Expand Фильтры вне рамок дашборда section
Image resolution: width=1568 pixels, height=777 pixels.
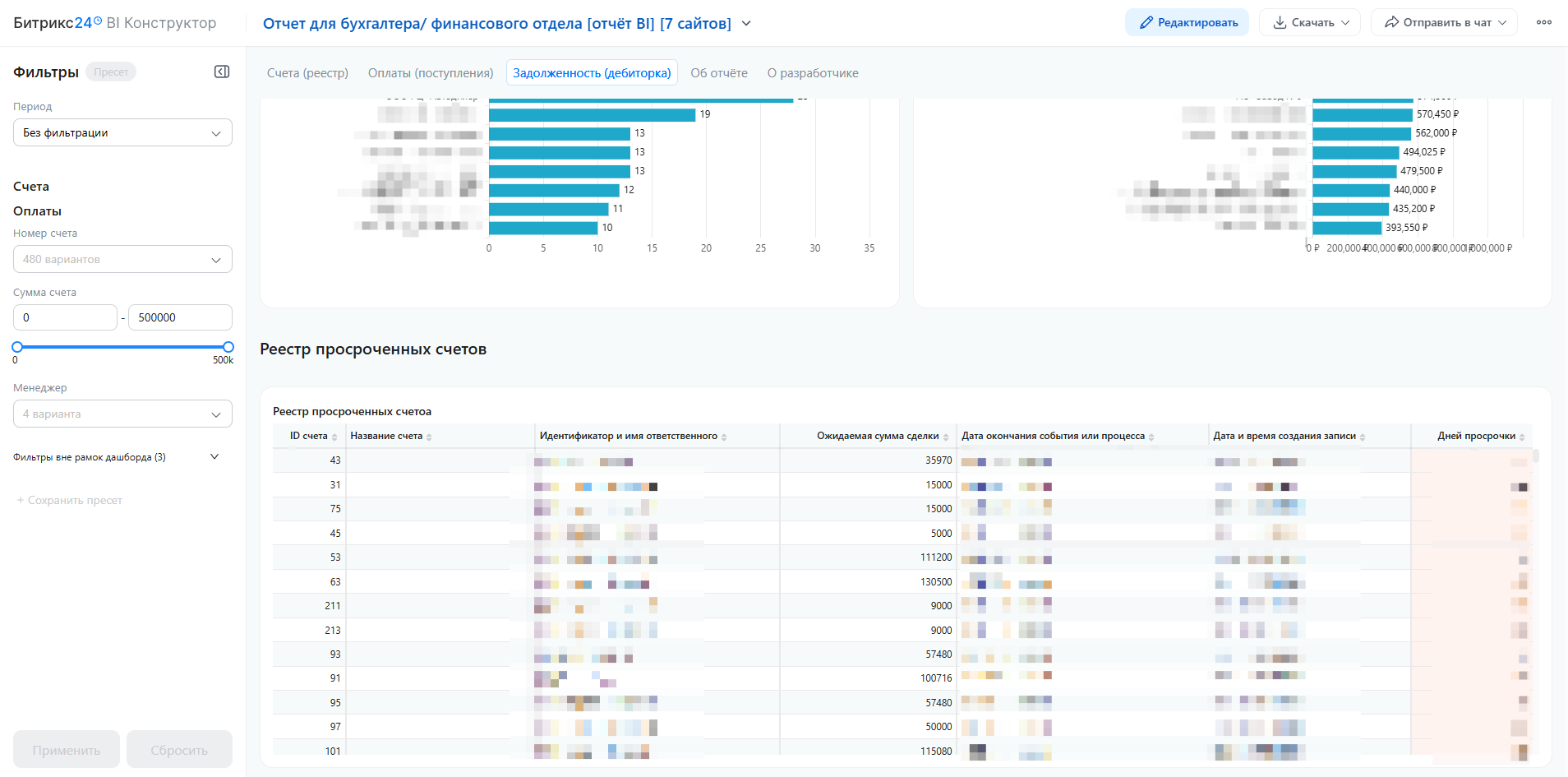(214, 457)
